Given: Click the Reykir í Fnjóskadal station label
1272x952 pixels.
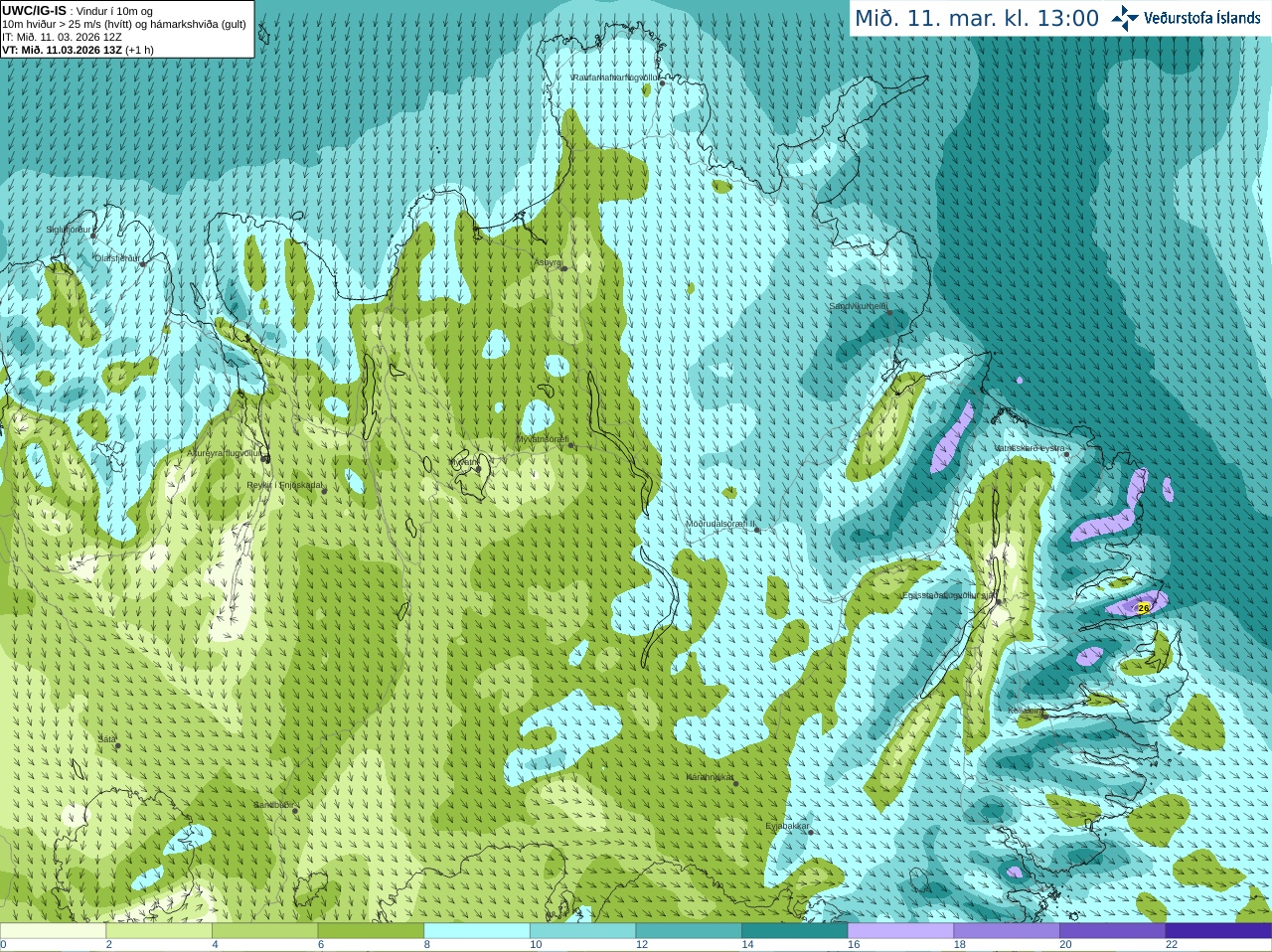Looking at the screenshot, I should [x=285, y=486].
